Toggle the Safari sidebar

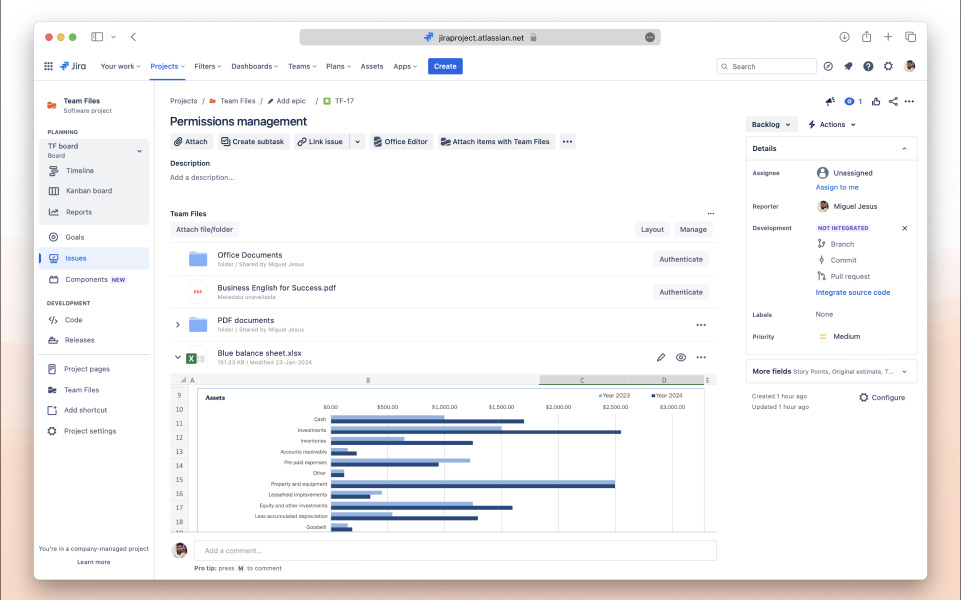click(x=97, y=37)
